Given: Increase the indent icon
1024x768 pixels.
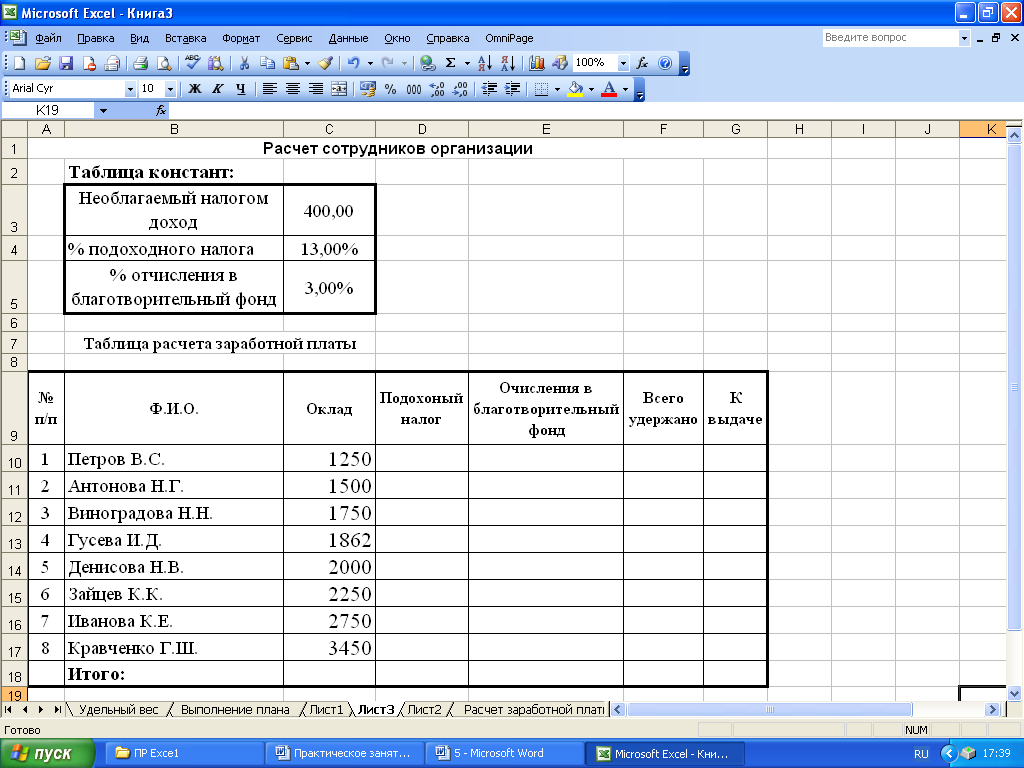Looking at the screenshot, I should [512, 89].
